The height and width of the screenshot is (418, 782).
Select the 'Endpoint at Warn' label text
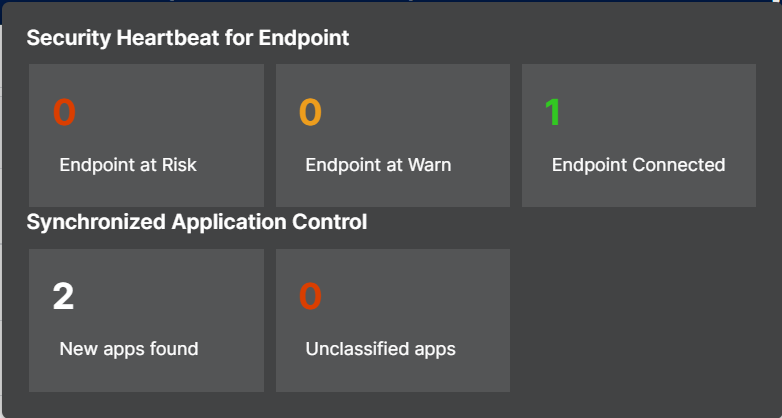tap(378, 165)
